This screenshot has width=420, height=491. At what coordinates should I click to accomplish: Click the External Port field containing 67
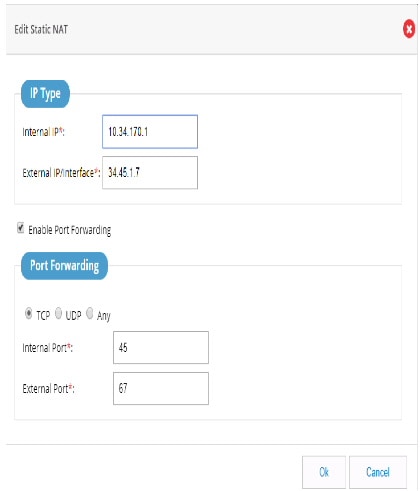click(x=161, y=388)
